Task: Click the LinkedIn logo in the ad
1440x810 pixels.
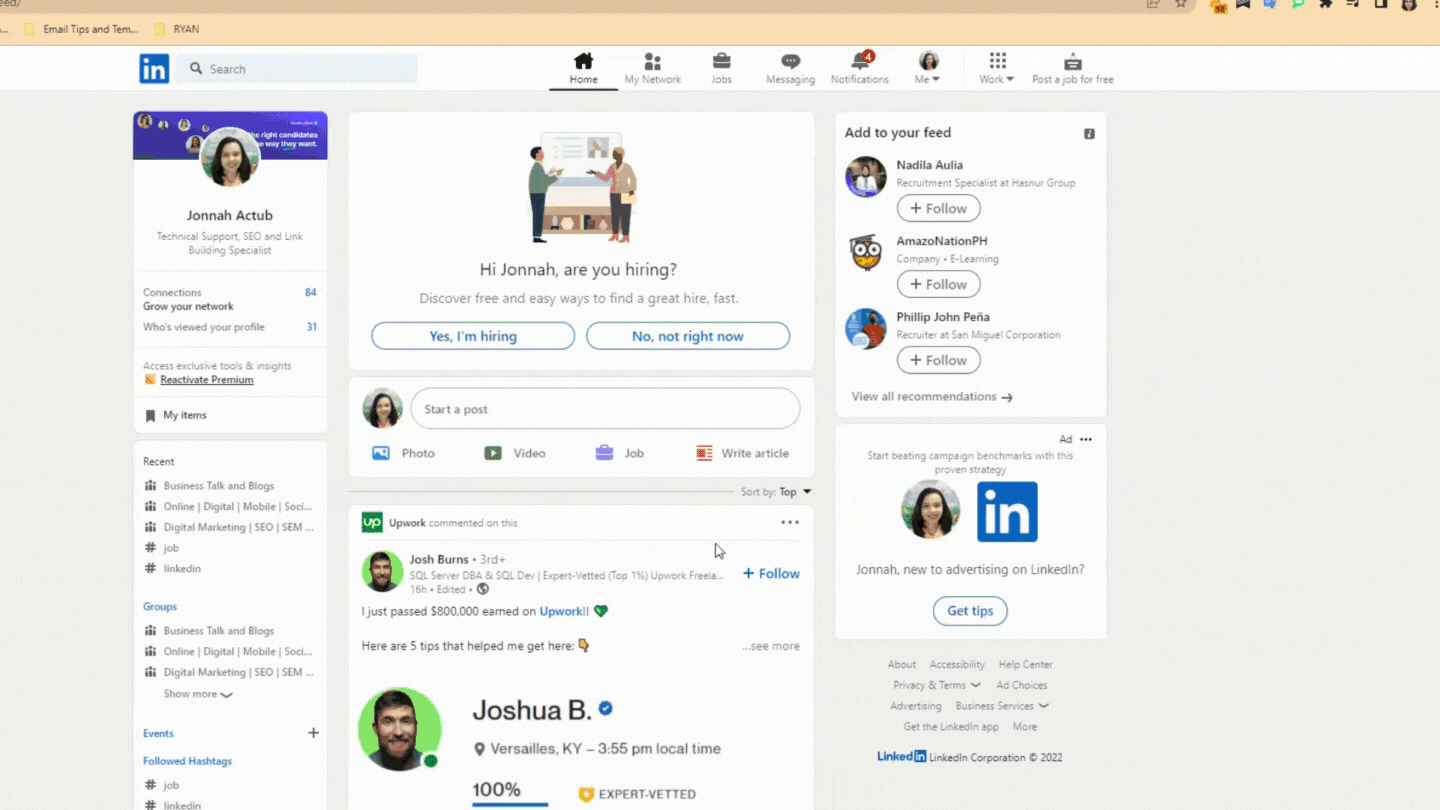Action: tap(1007, 512)
